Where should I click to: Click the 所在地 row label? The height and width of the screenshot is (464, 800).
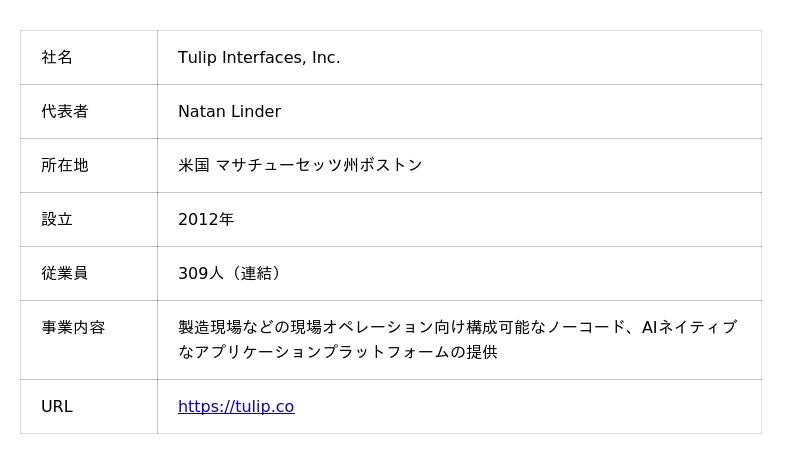pyautogui.click(x=65, y=166)
